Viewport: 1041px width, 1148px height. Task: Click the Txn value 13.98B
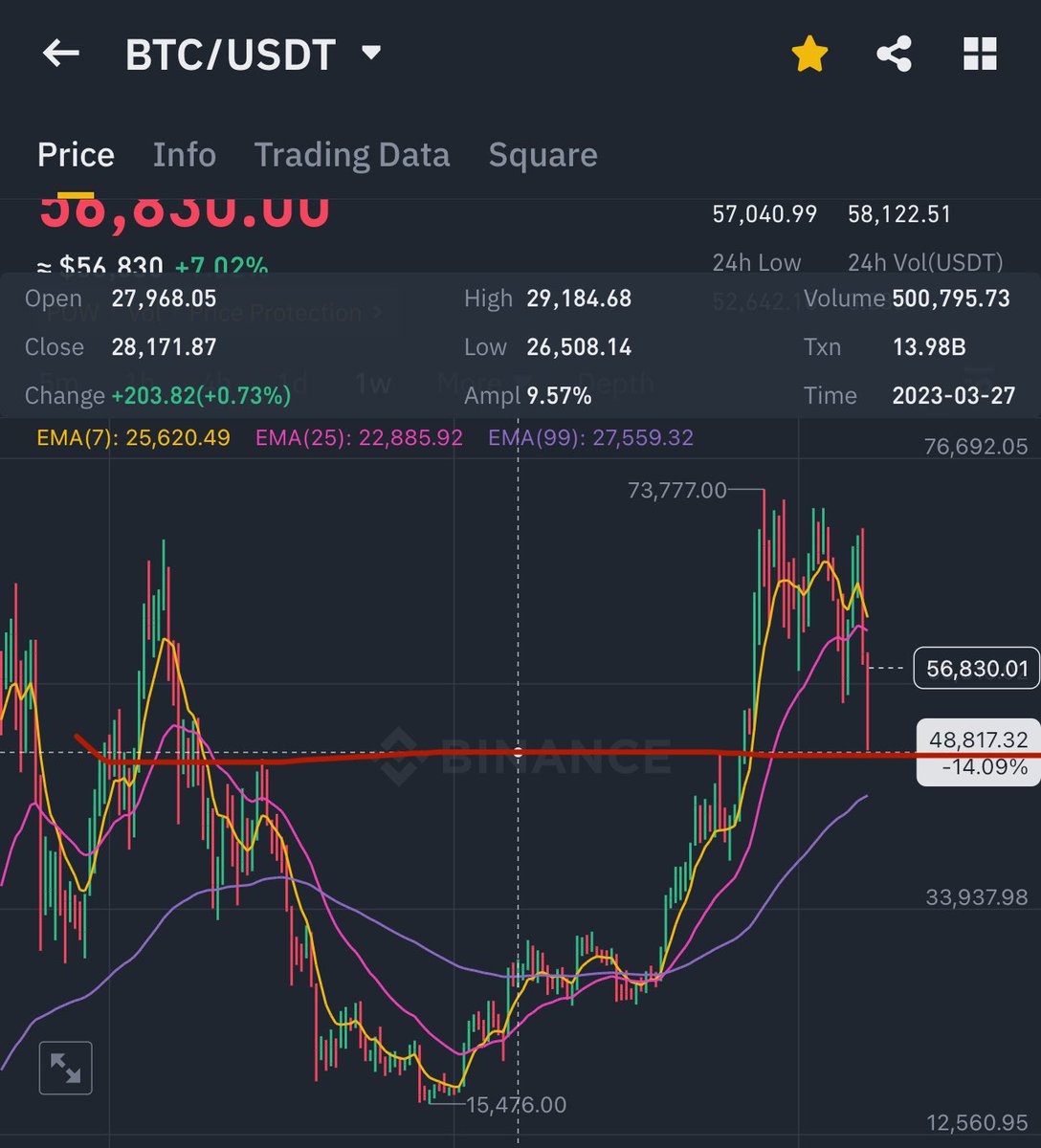click(929, 347)
